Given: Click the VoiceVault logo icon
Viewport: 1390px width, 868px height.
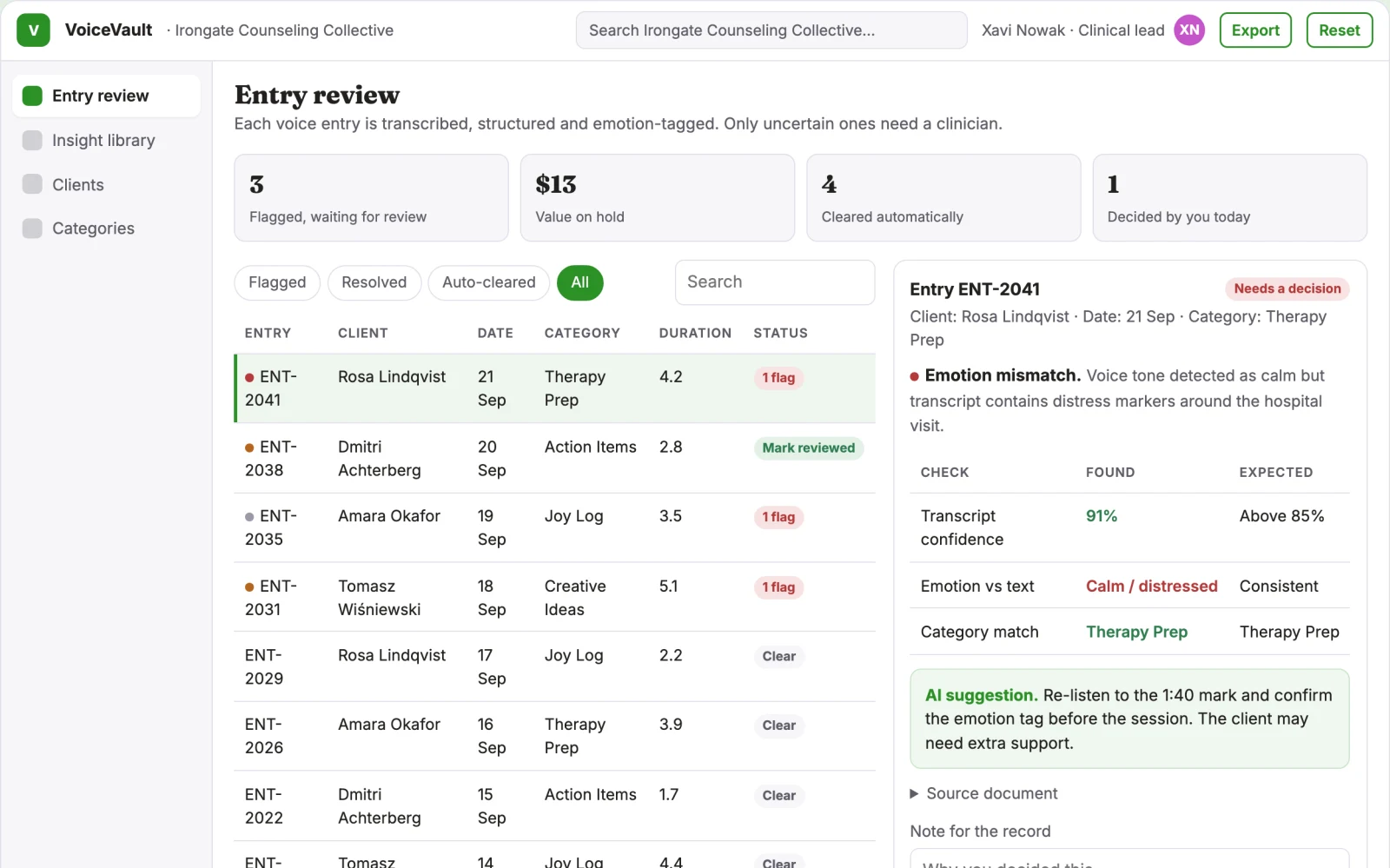Looking at the screenshot, I should click(x=33, y=30).
